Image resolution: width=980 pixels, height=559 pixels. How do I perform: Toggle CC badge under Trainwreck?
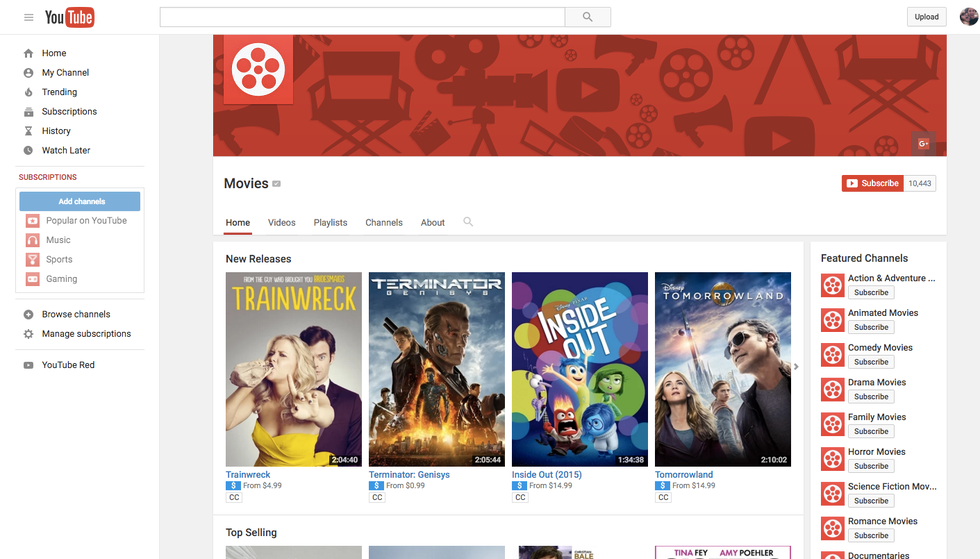click(x=234, y=497)
